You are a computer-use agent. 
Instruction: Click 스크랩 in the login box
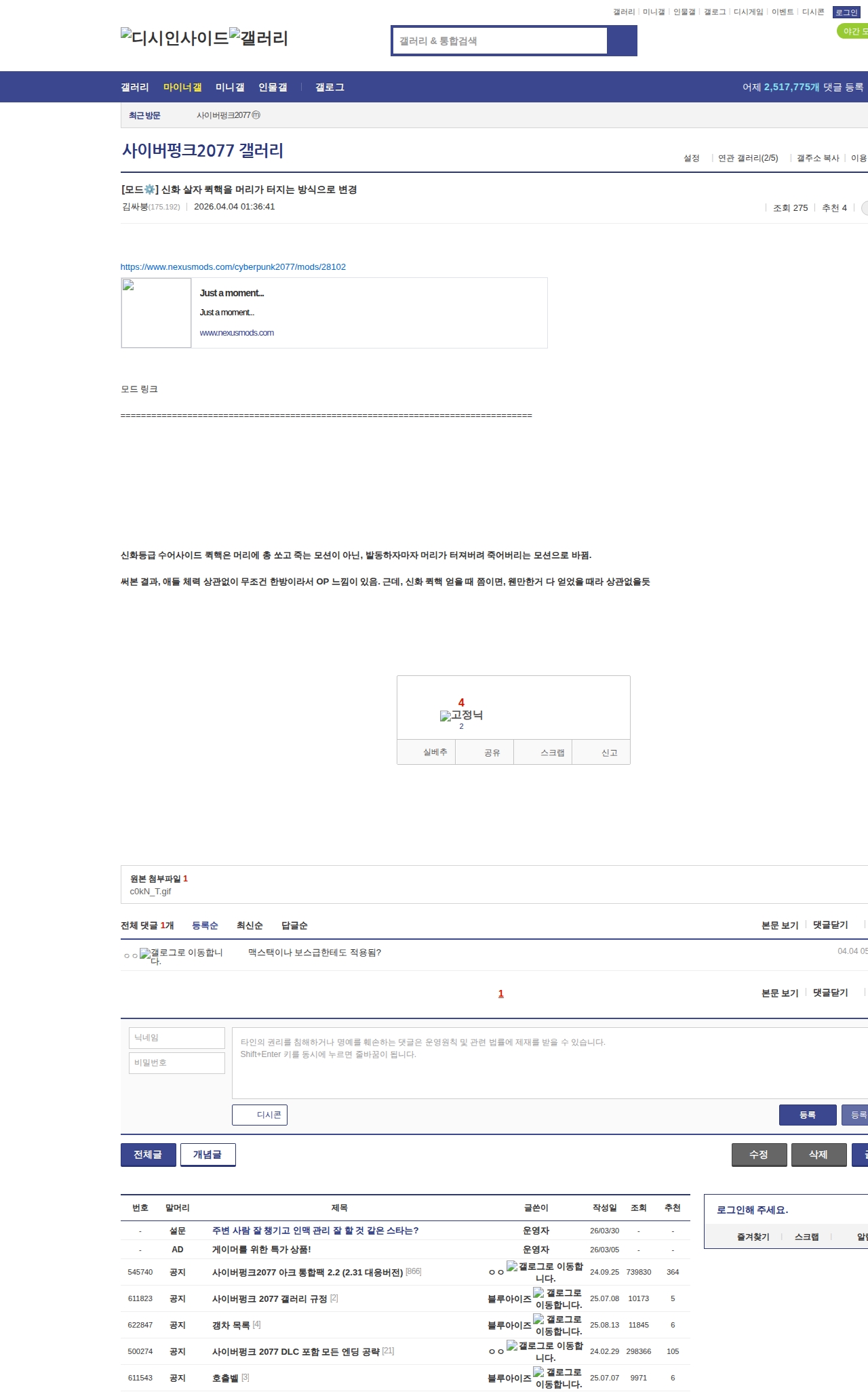[807, 1237]
